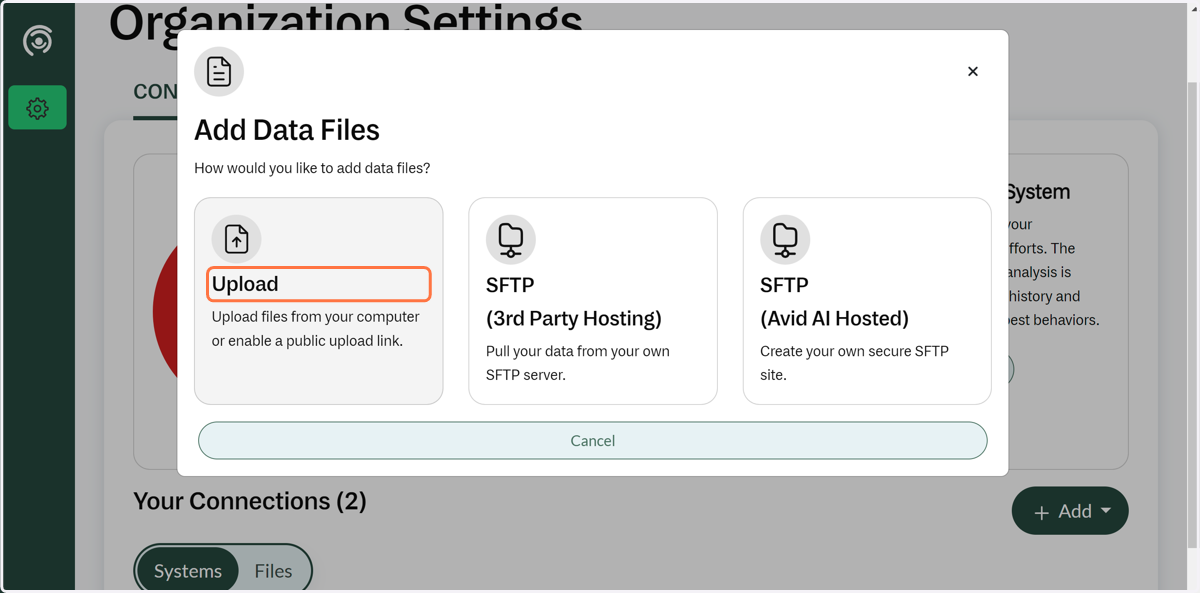
Task: Switch to the Files toggle
Action: 273,571
